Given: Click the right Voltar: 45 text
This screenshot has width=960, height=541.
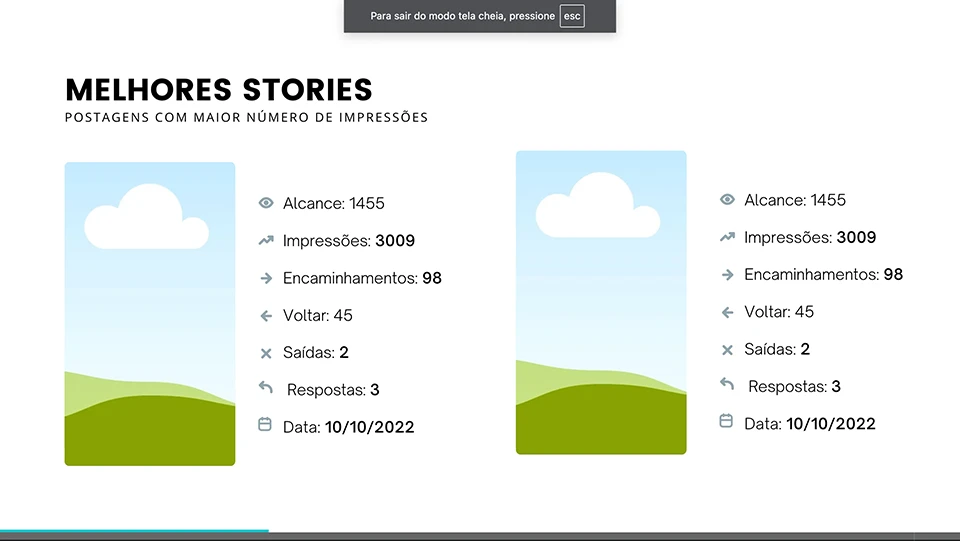Looking at the screenshot, I should point(779,312).
